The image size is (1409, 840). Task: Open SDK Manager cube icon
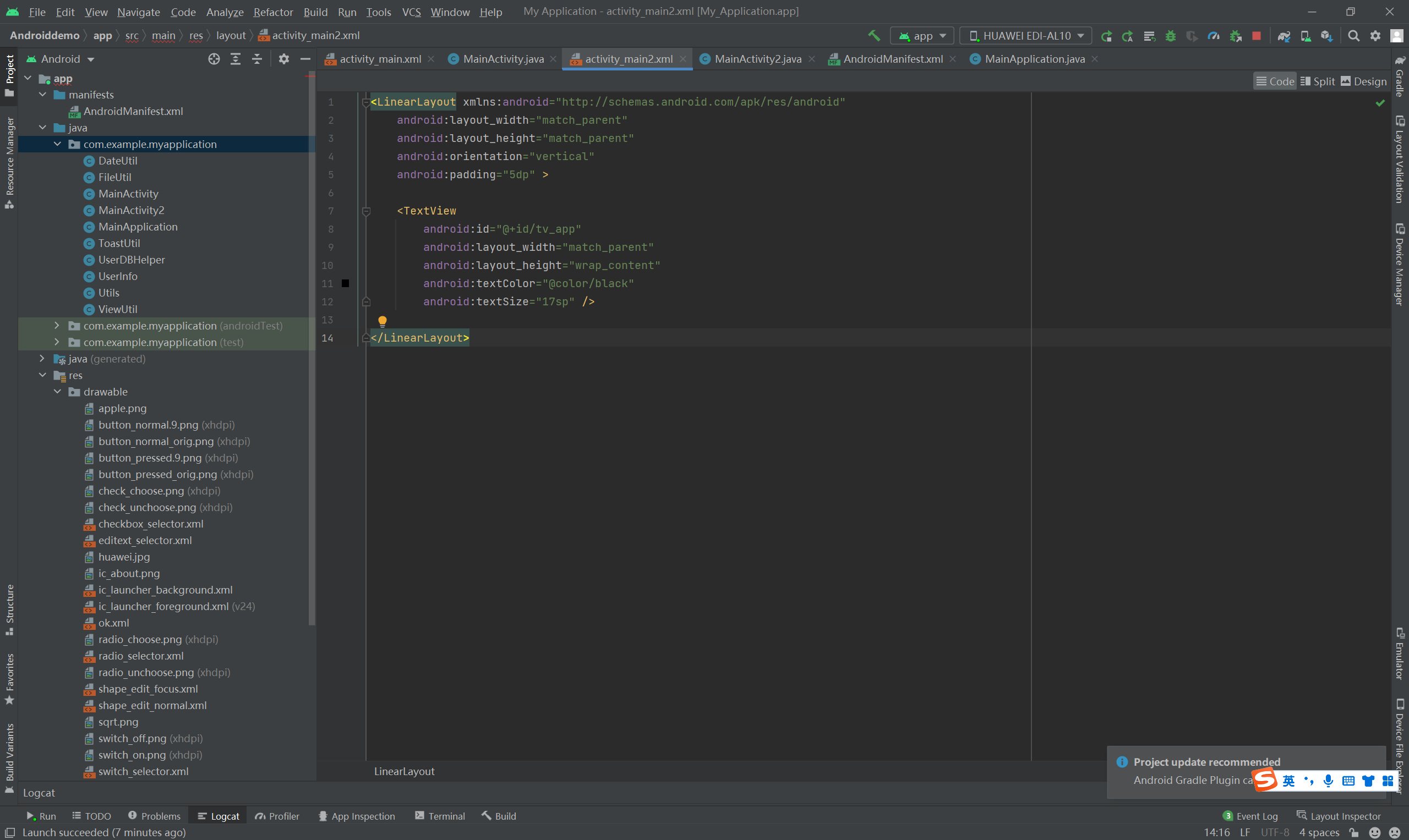click(1327, 36)
